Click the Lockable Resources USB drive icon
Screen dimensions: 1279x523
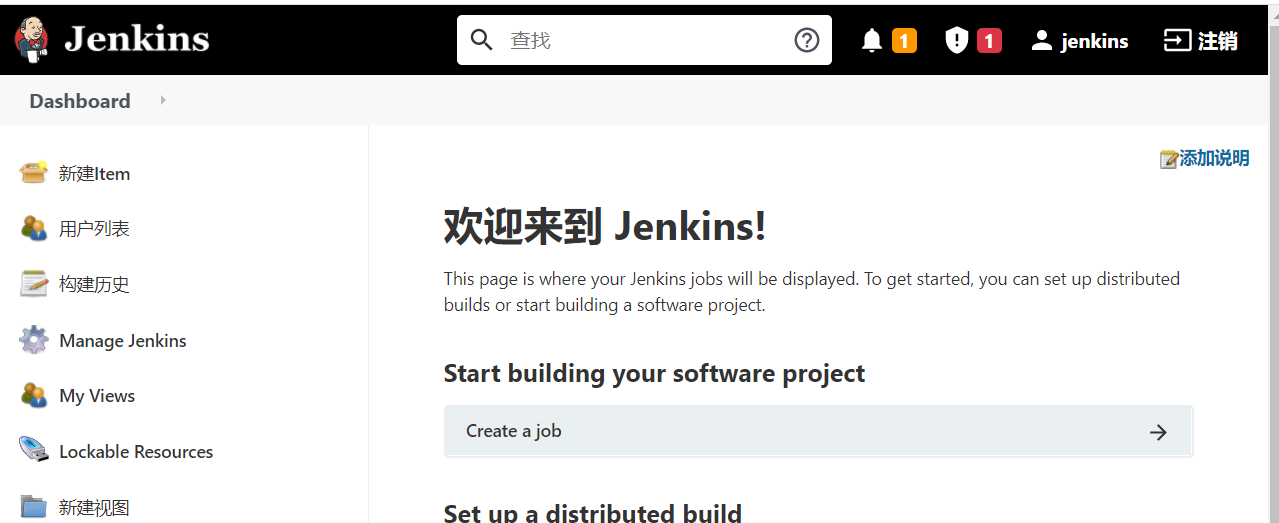click(x=34, y=450)
